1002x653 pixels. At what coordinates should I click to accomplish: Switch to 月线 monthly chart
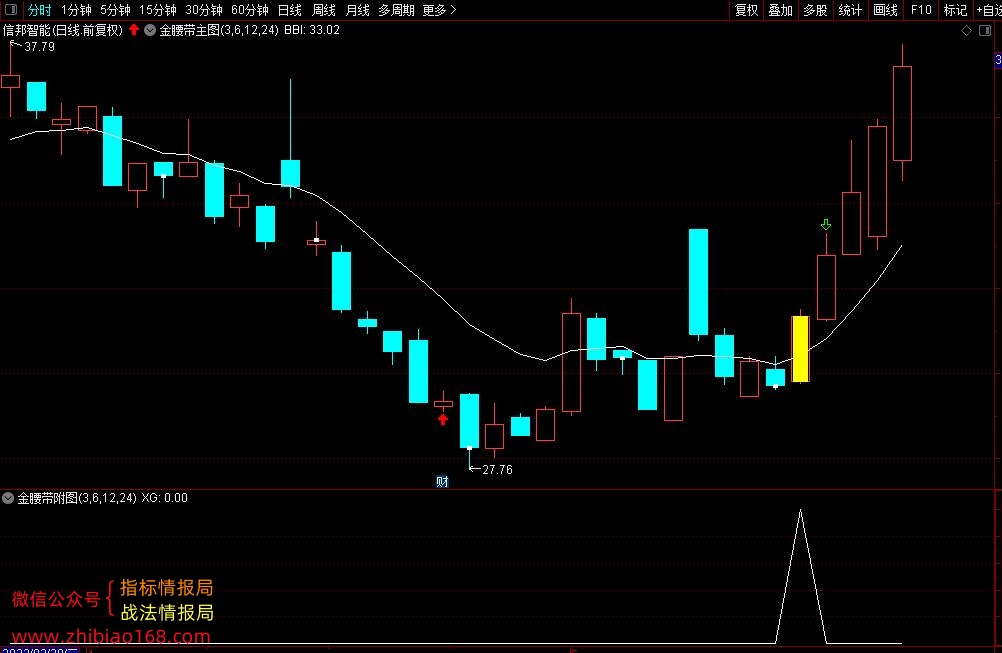click(x=357, y=10)
